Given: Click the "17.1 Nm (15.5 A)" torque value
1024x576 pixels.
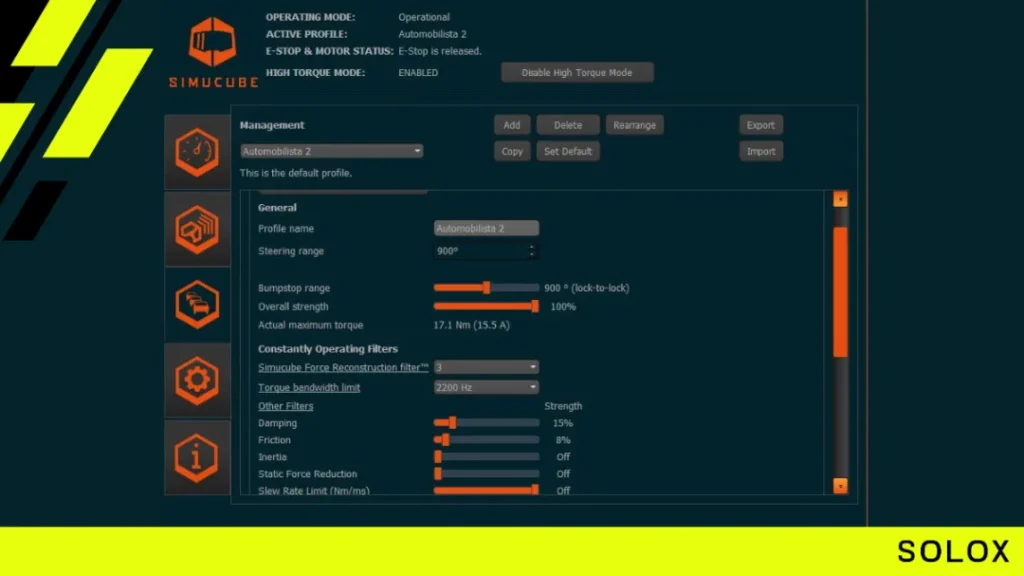Looking at the screenshot, I should [472, 325].
